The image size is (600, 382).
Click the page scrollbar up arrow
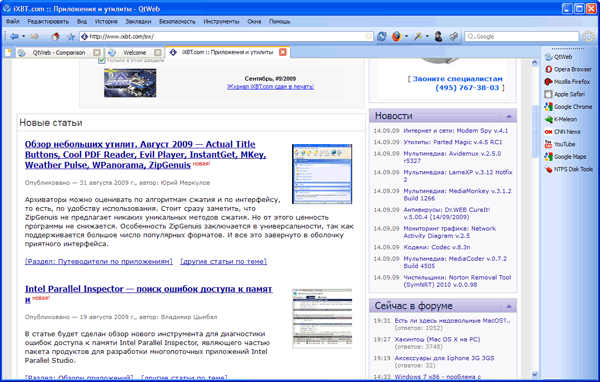pos(535,63)
